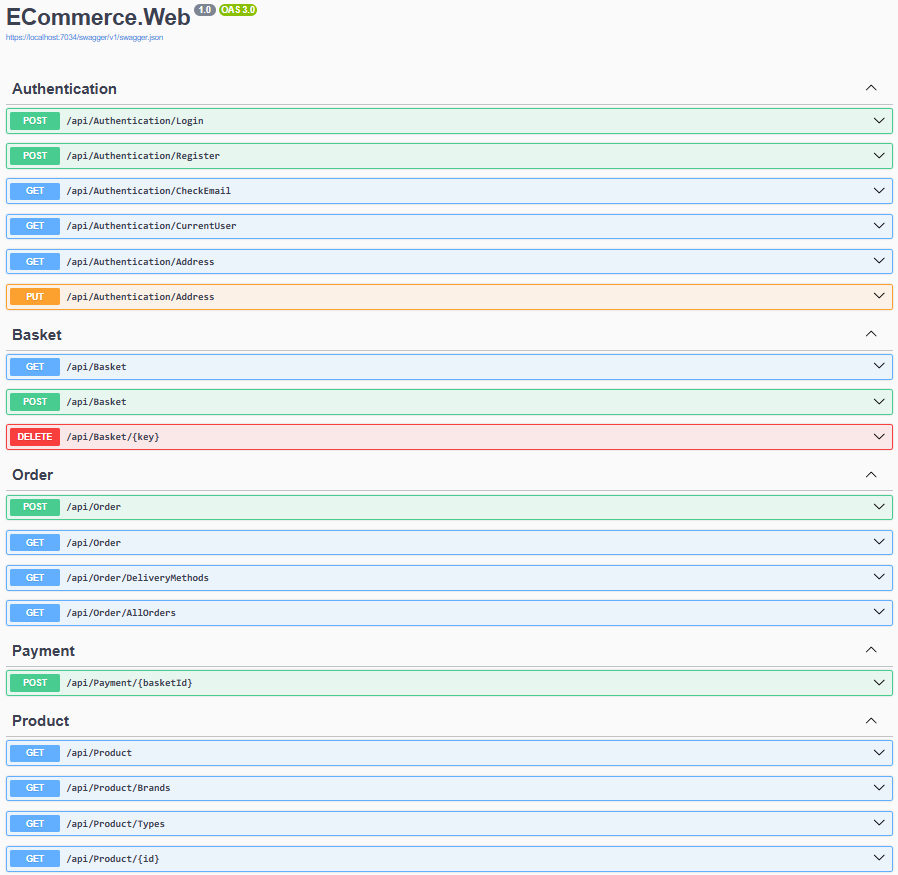Viewport: 898px width, 875px height.
Task: Click the /api/Authentication/Register path text
Action: pos(143,156)
